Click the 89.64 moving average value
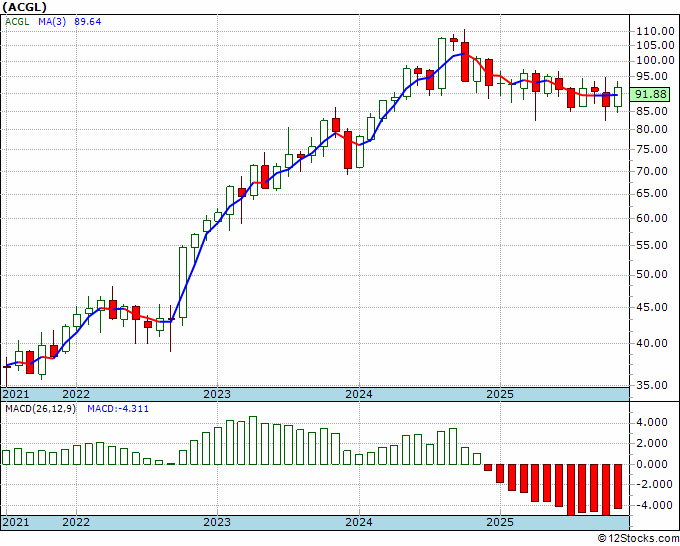Image resolution: width=680 pixels, height=546 pixels. 88,21
